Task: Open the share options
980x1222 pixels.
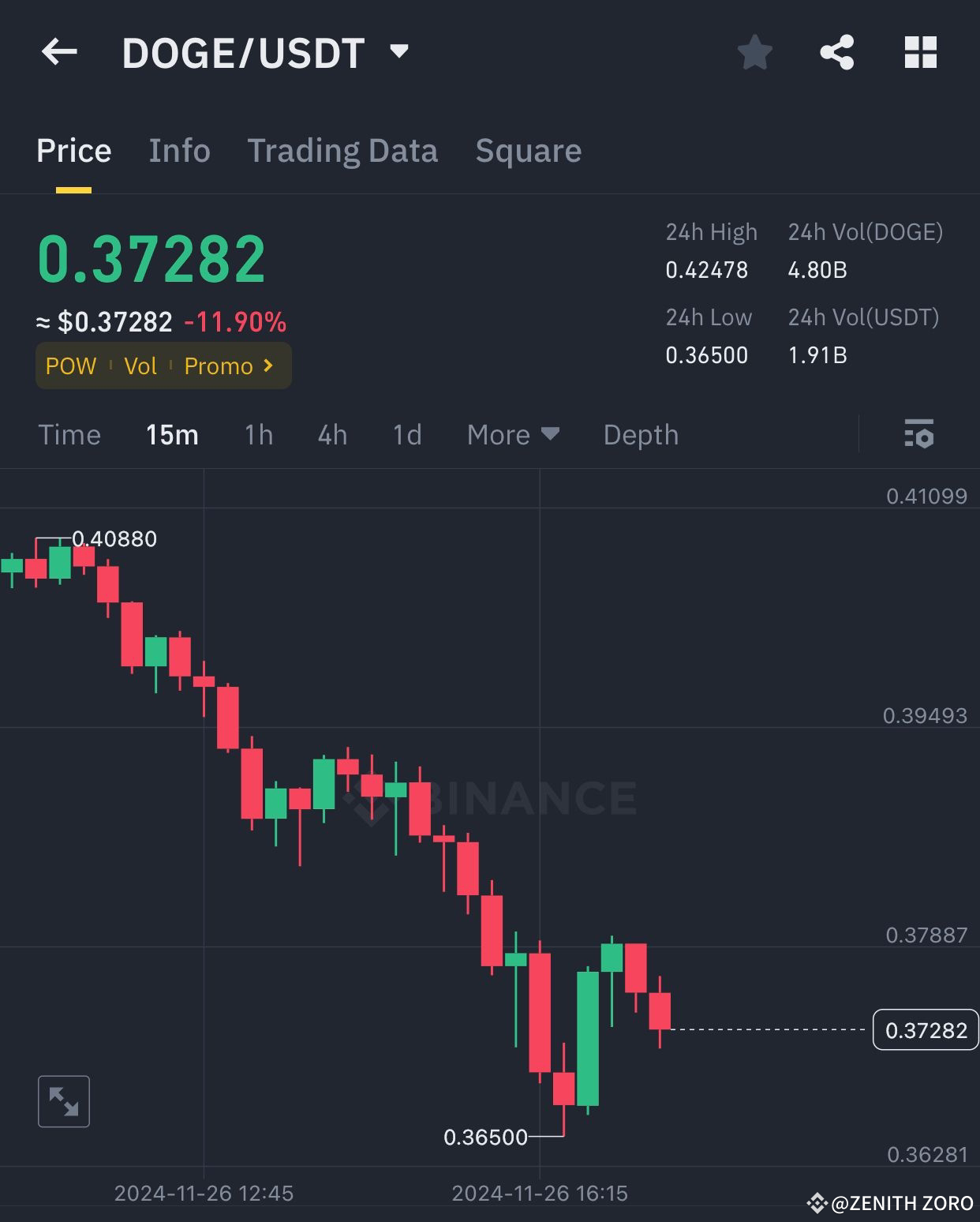Action: click(837, 52)
